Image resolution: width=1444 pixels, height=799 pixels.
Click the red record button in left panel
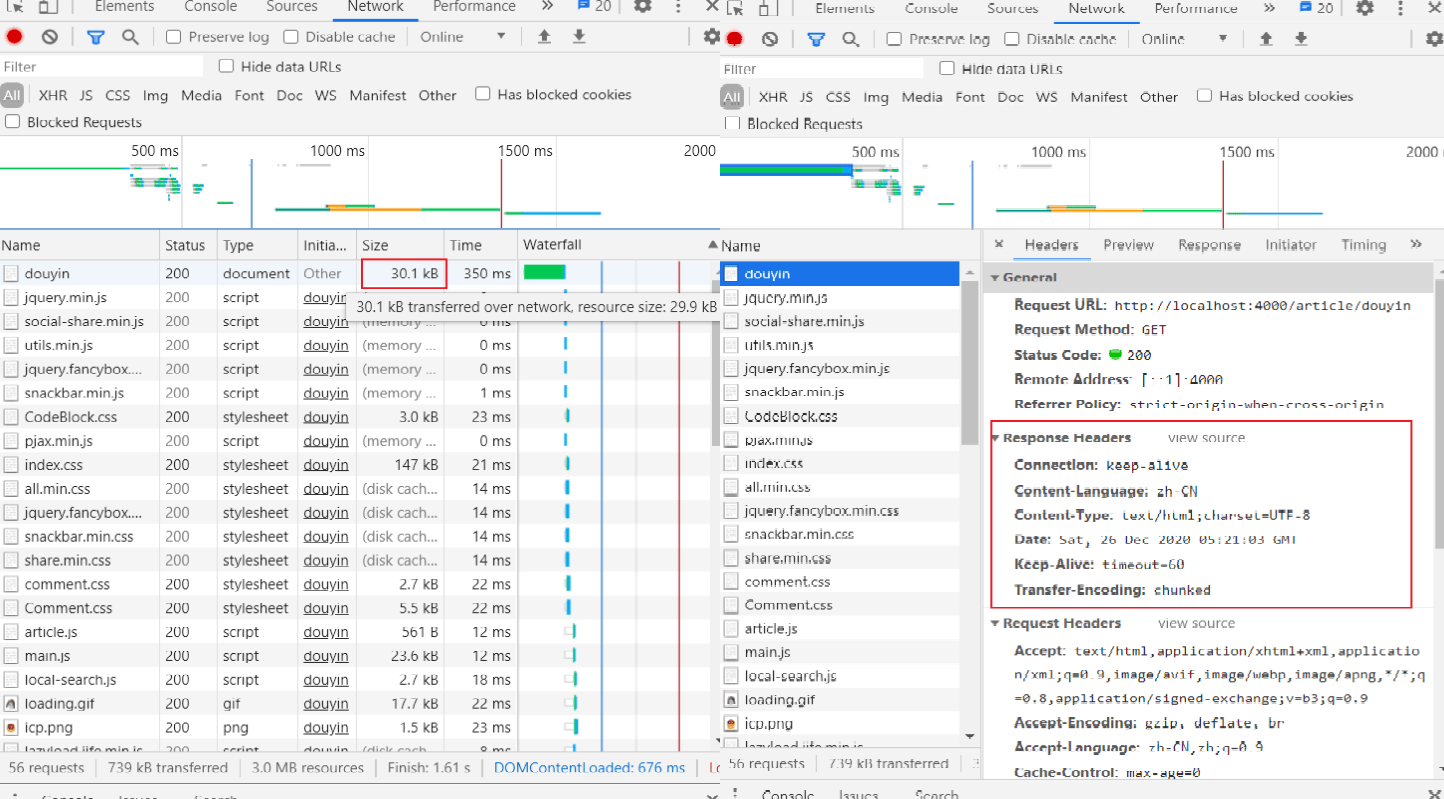(x=15, y=37)
